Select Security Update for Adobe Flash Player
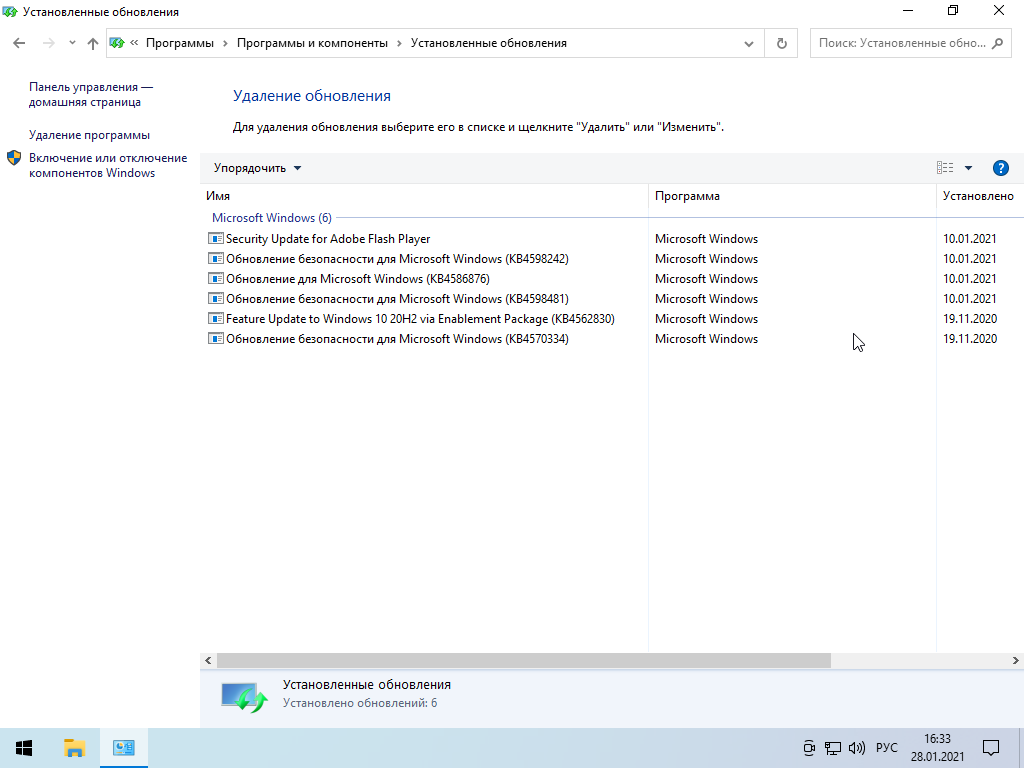Image resolution: width=1024 pixels, height=768 pixels. pyautogui.click(x=328, y=239)
